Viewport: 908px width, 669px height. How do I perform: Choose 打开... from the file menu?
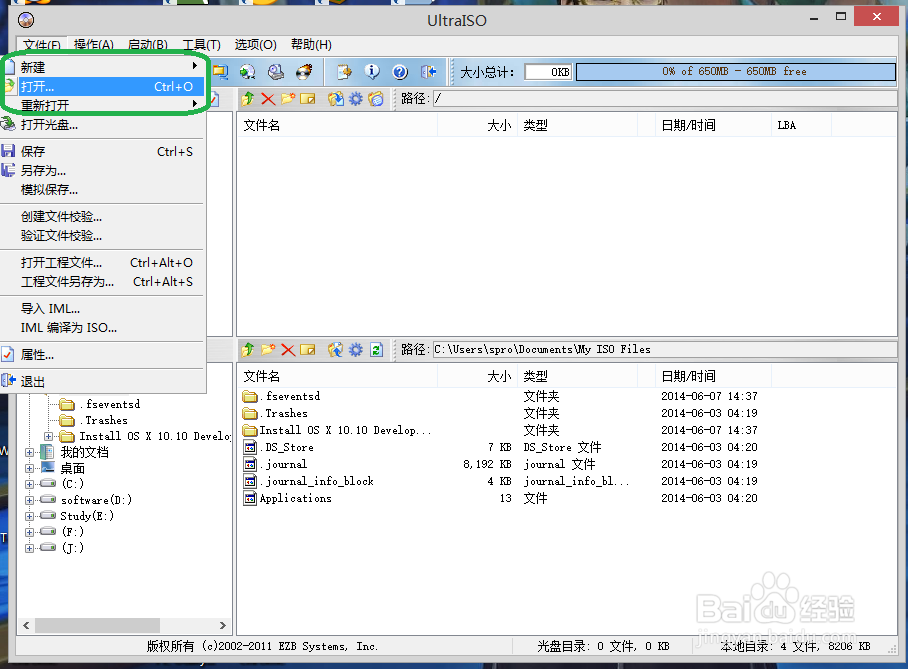[103, 86]
